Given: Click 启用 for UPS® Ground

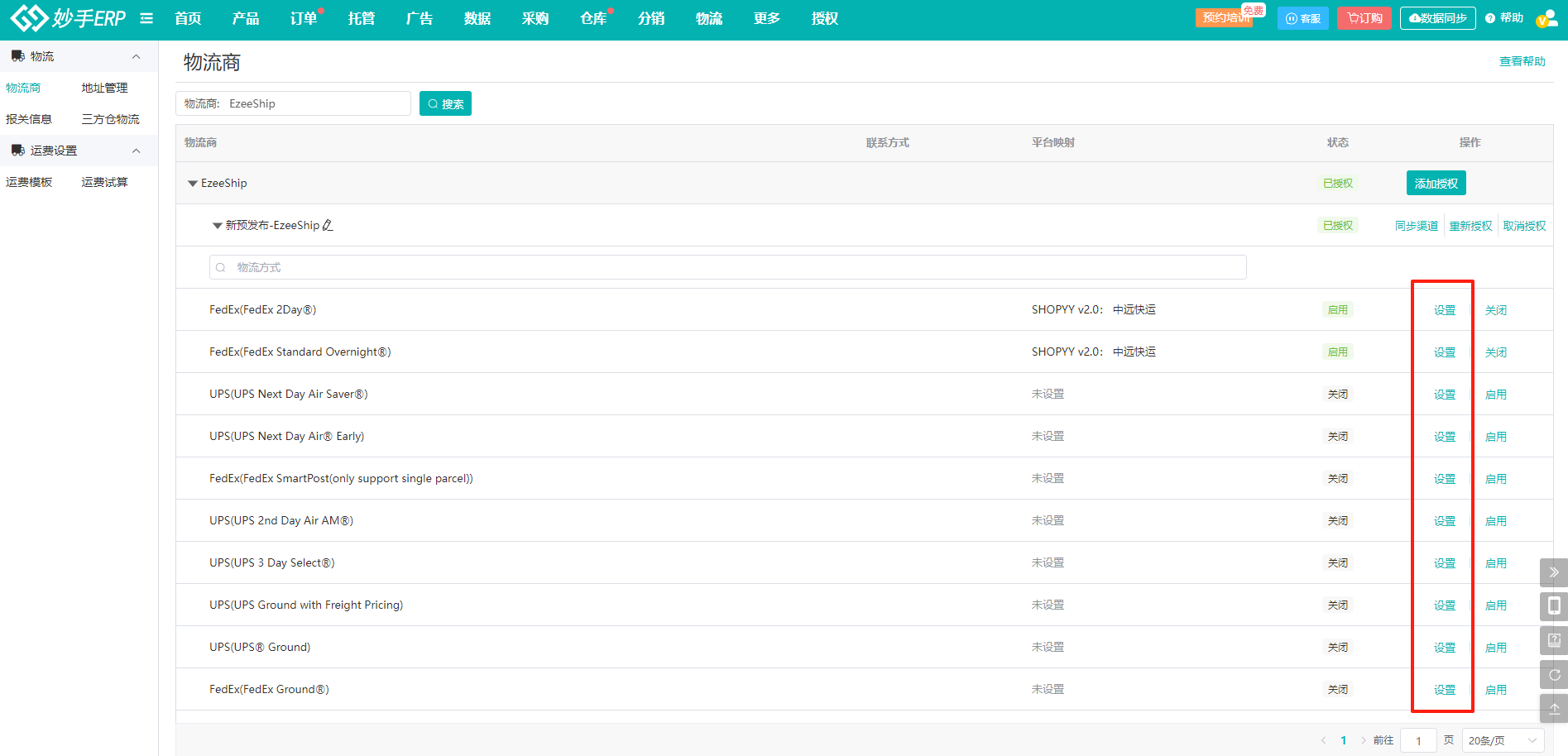Looking at the screenshot, I should pyautogui.click(x=1496, y=648).
